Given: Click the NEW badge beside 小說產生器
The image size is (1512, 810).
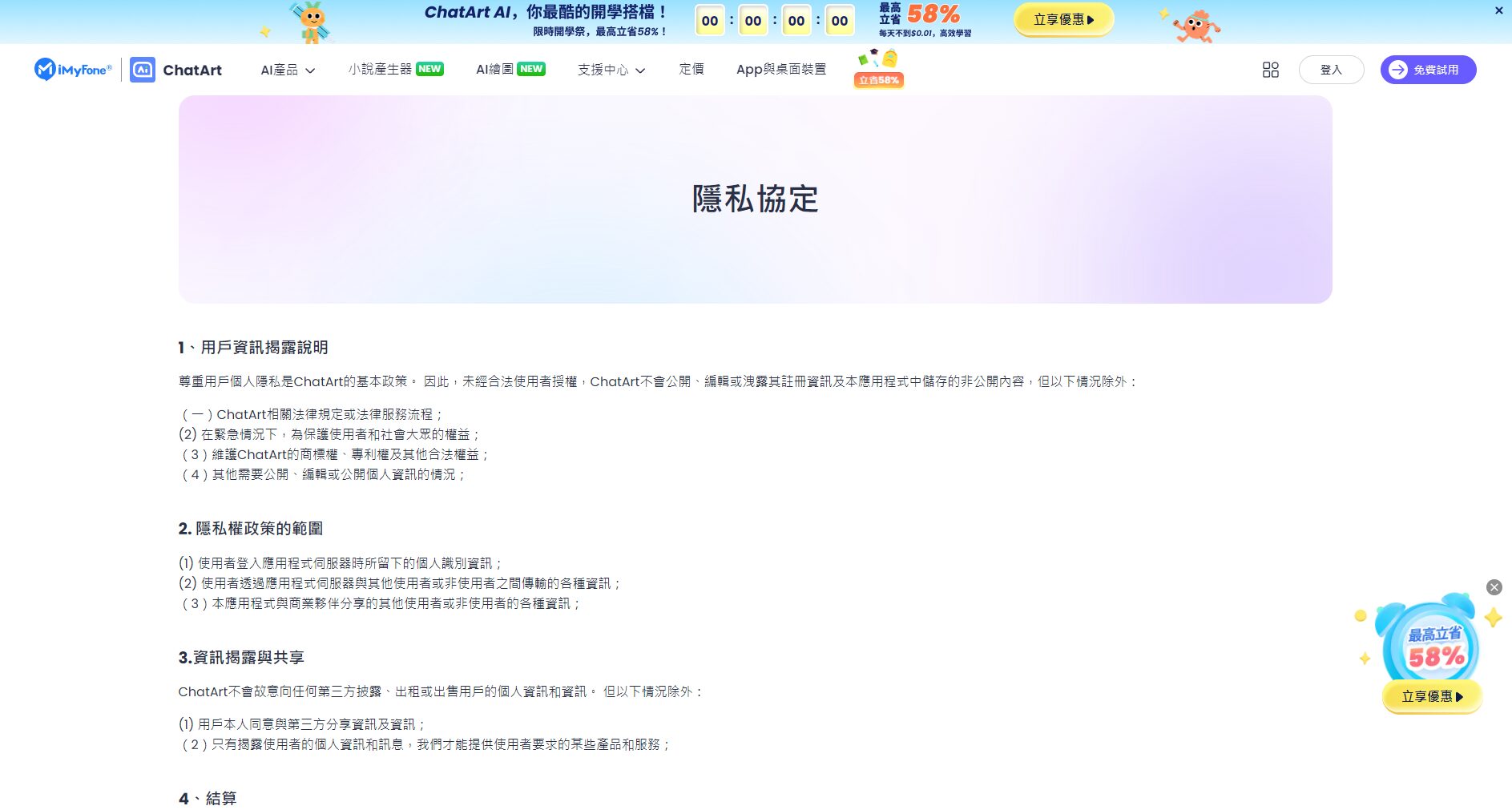Looking at the screenshot, I should [430, 69].
